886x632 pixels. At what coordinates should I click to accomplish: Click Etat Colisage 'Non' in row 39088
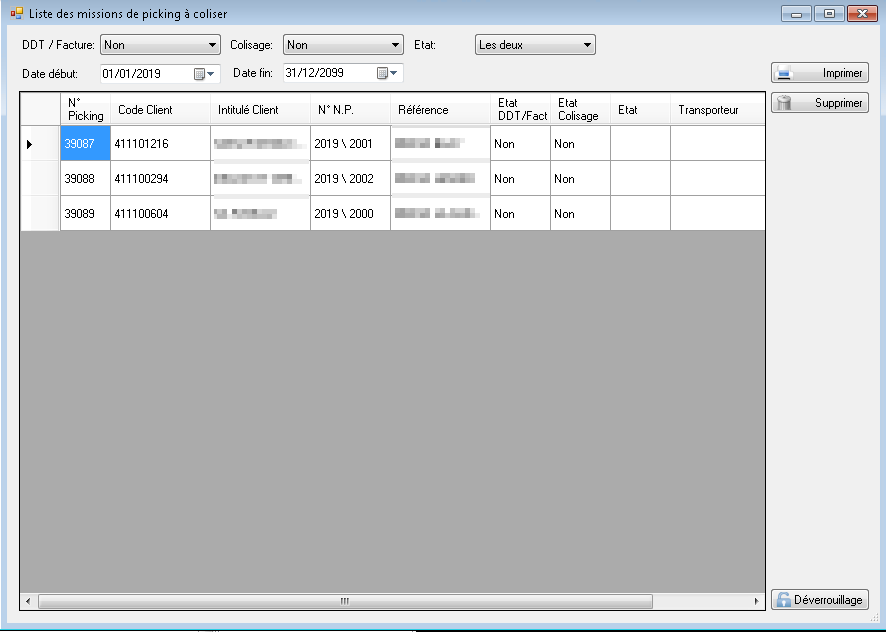(x=580, y=179)
